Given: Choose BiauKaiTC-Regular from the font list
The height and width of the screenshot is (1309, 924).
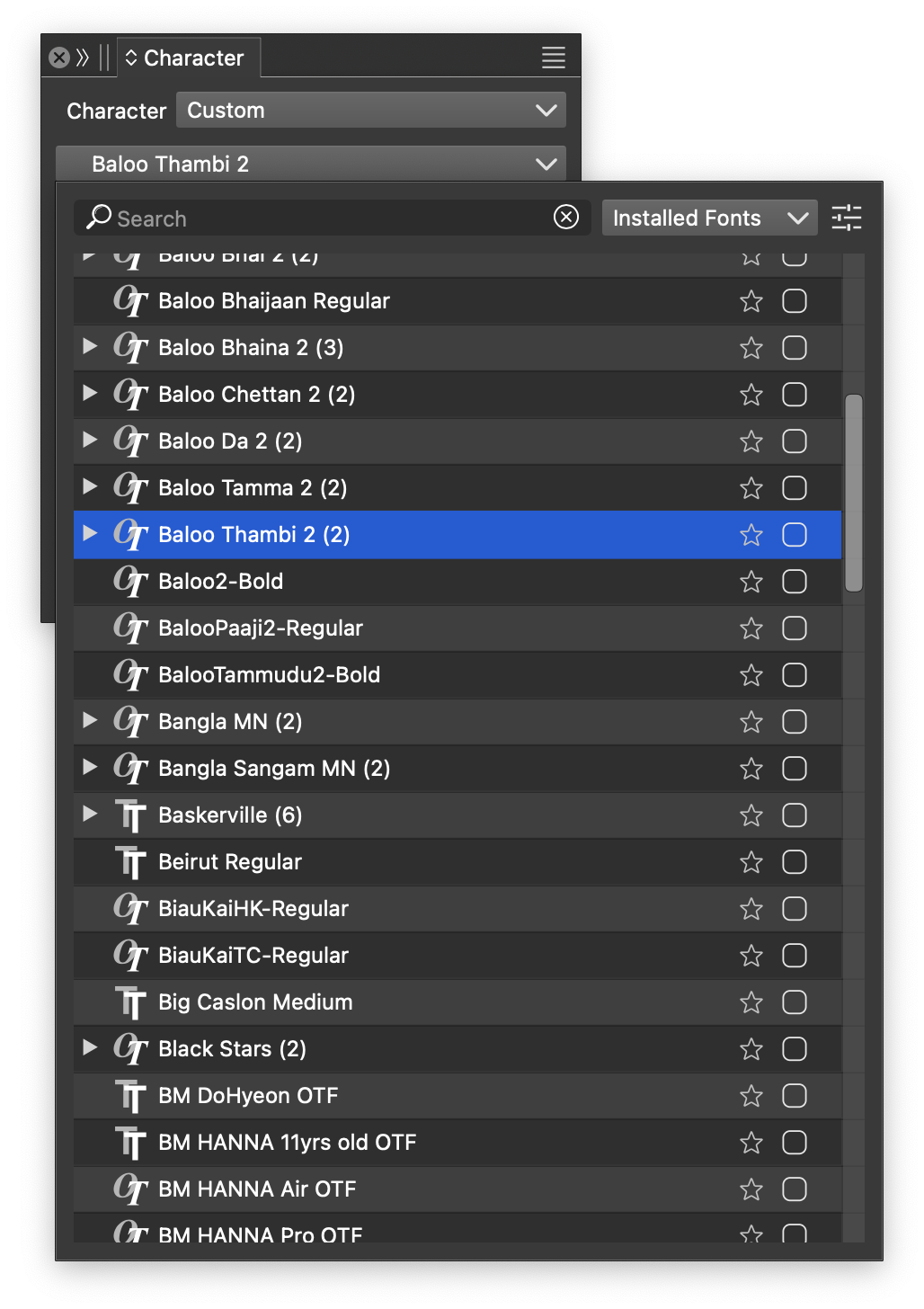Looking at the screenshot, I should click(253, 956).
